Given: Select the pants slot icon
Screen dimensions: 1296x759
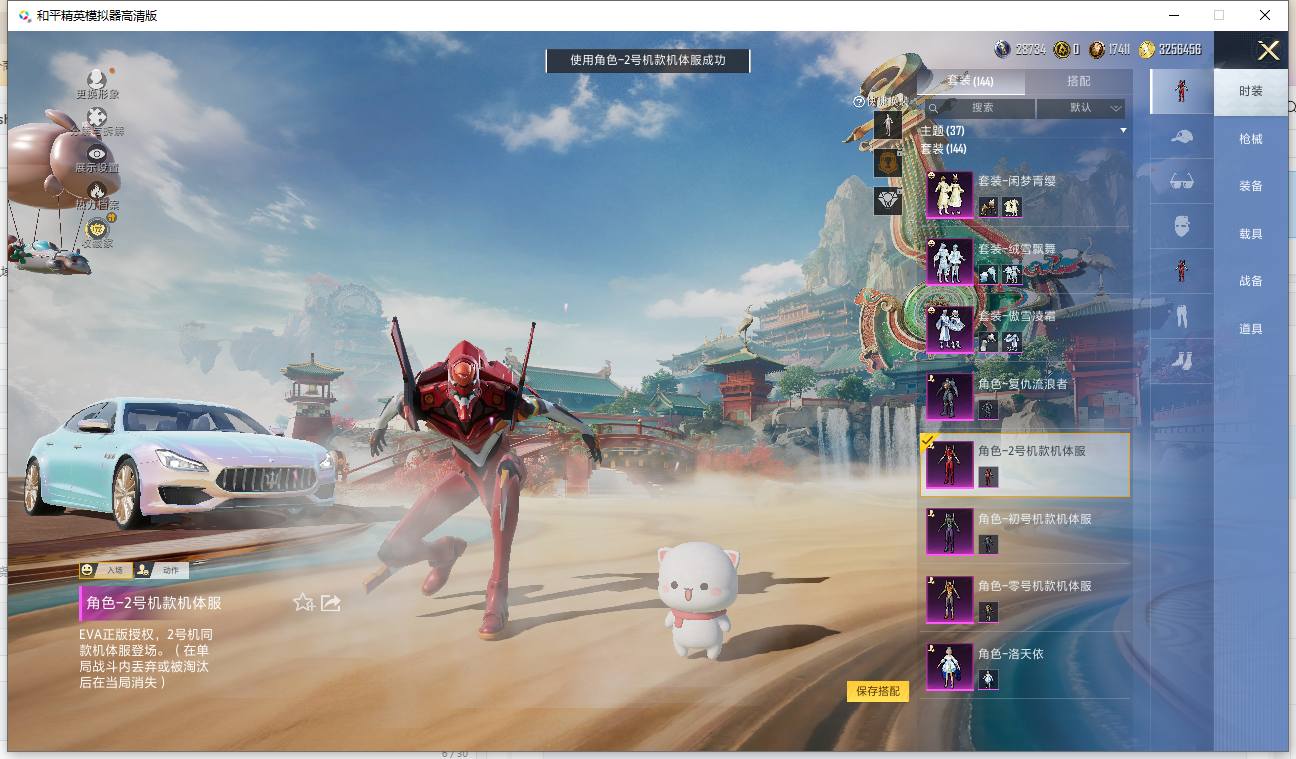Looking at the screenshot, I should (1181, 316).
